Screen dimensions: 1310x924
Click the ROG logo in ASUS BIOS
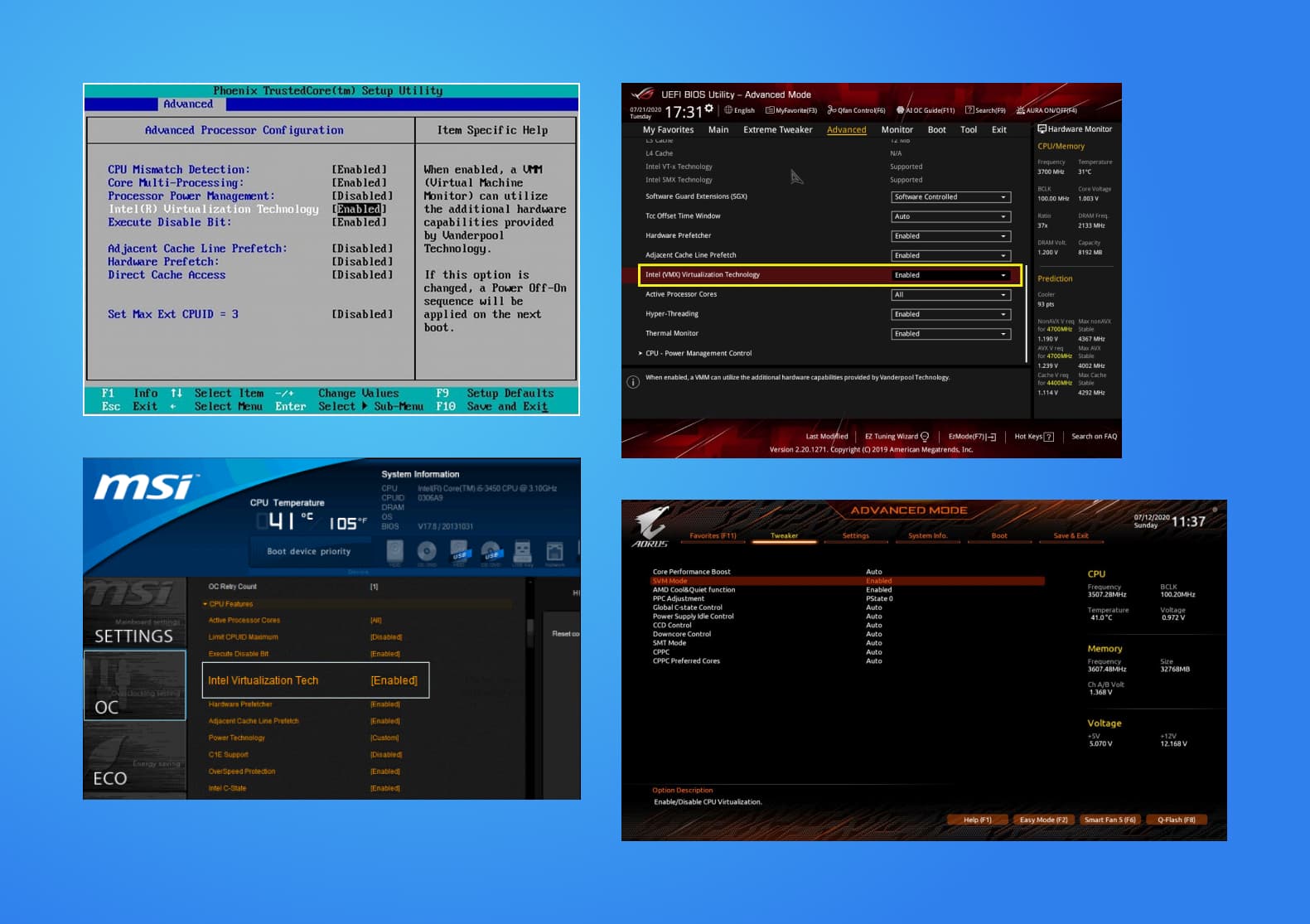[x=642, y=94]
